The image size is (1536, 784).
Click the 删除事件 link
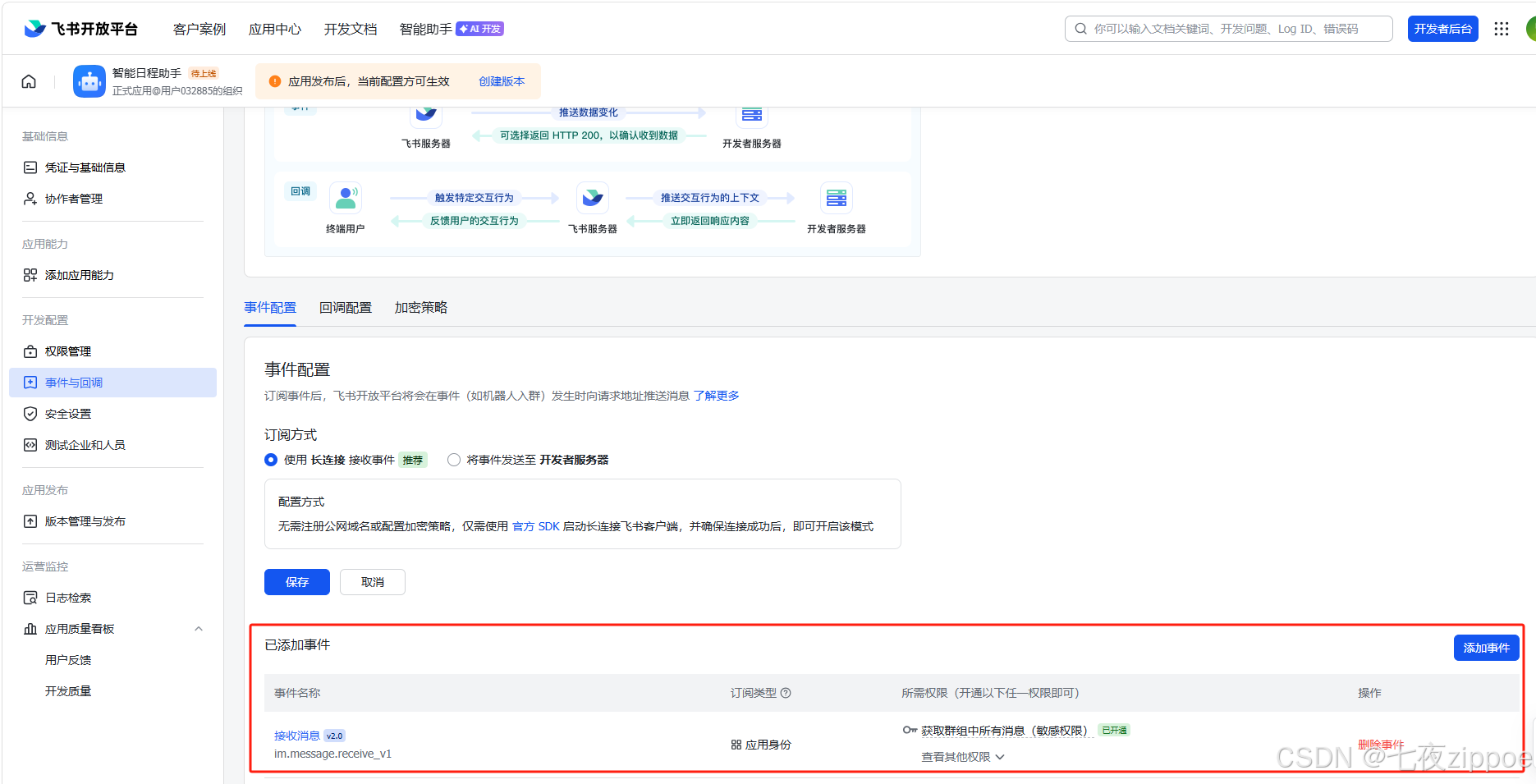pyautogui.click(x=1381, y=745)
